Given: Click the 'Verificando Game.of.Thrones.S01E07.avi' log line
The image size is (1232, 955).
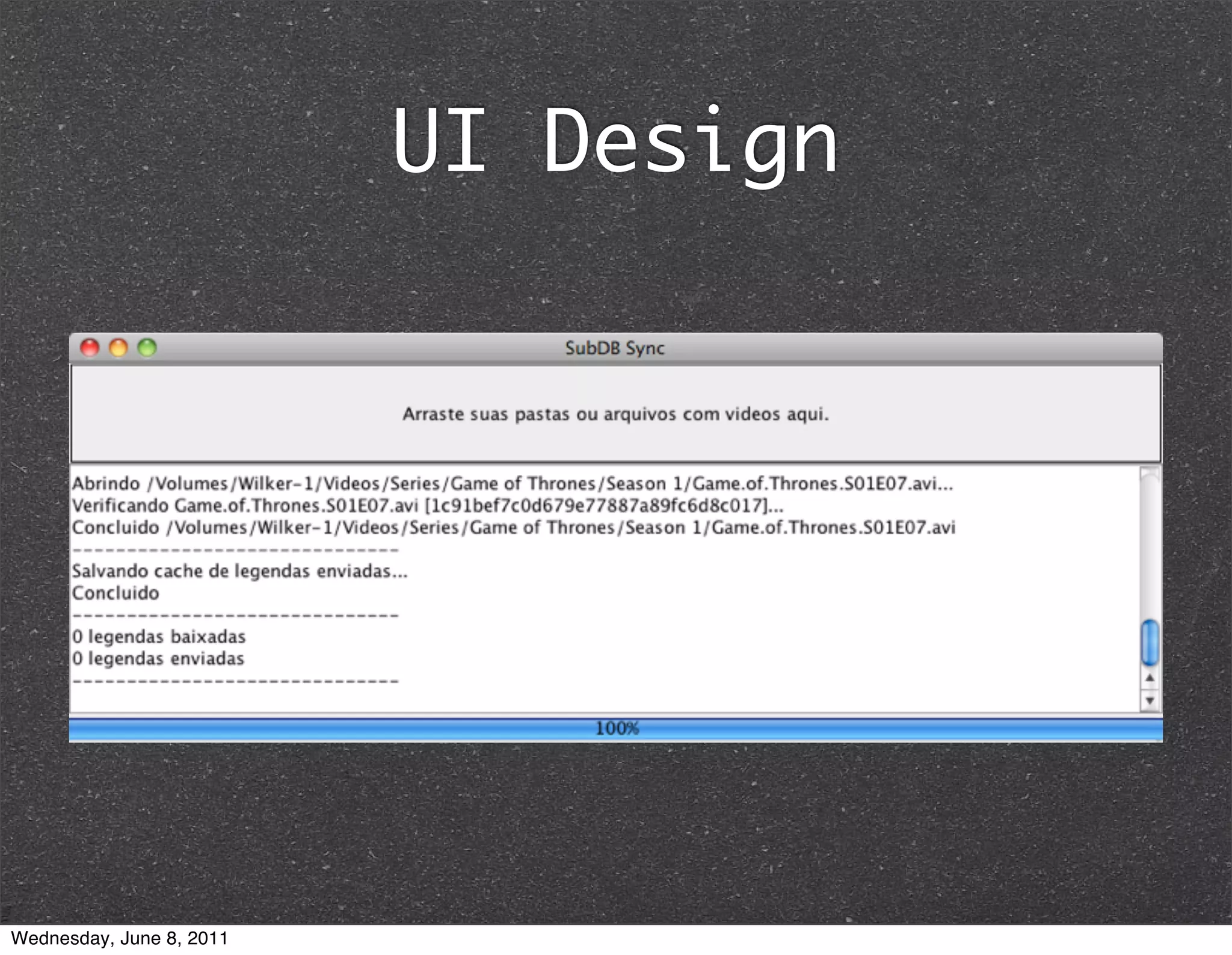Looking at the screenshot, I should coord(428,505).
